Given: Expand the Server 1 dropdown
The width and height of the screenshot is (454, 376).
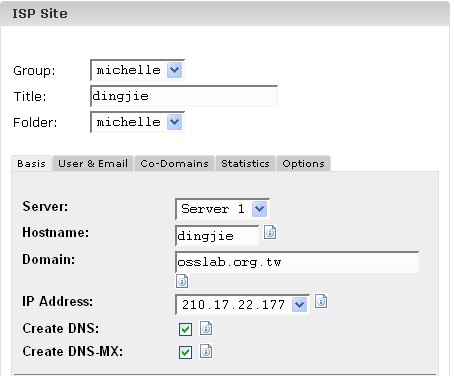Looking at the screenshot, I should click(x=222, y=209).
